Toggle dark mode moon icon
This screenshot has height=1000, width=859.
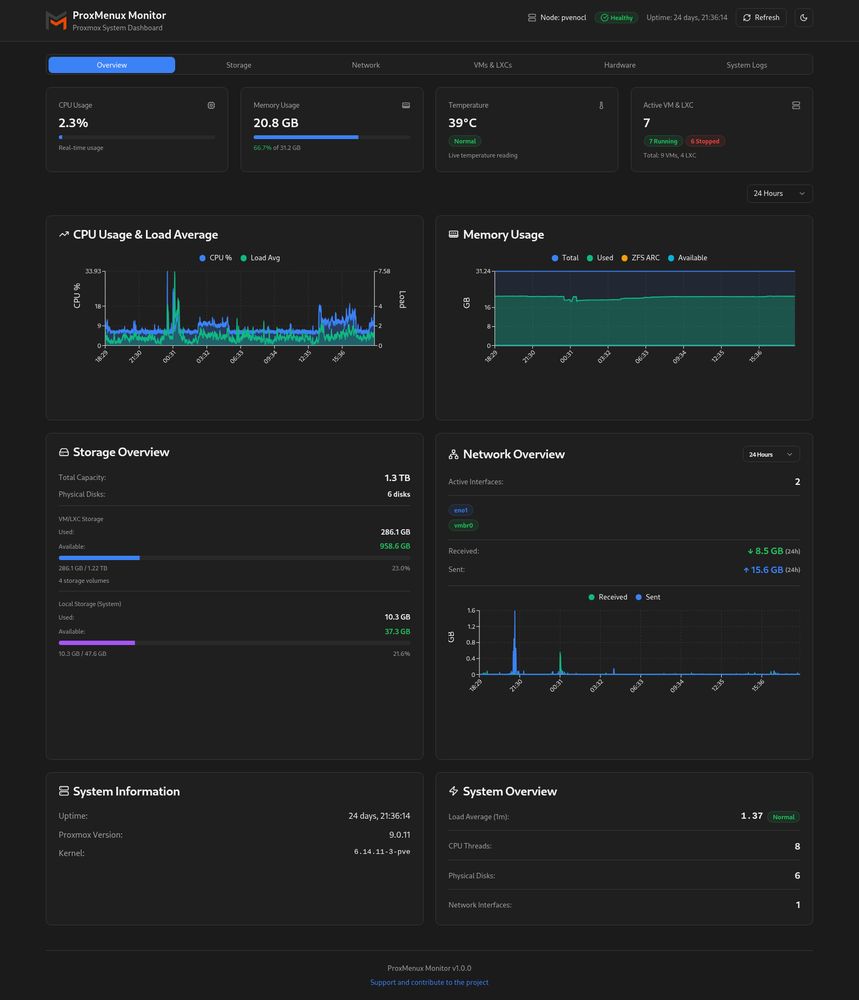pos(804,18)
